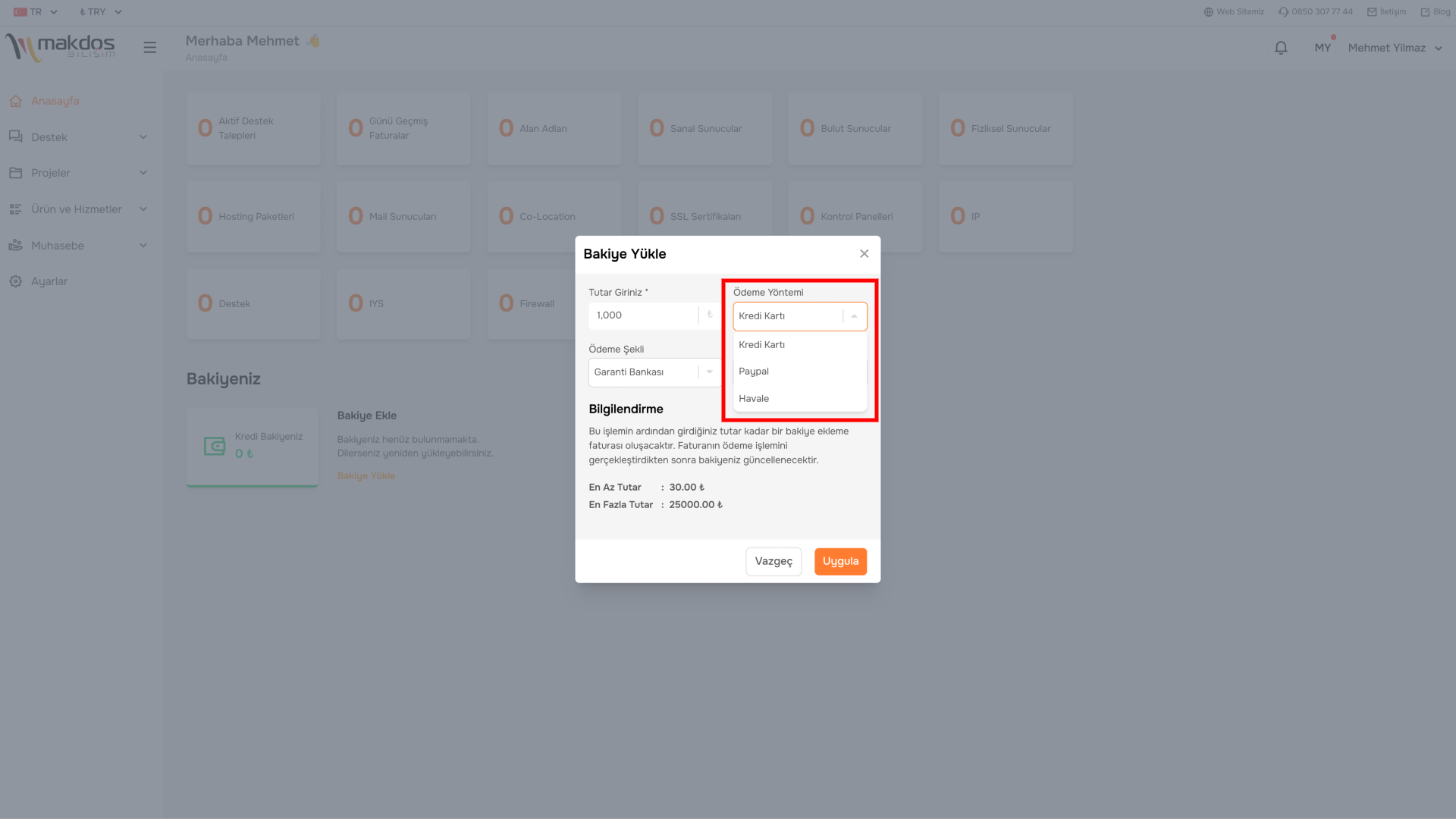Viewport: 1456px width, 819px height.
Task: Click the Bakiye Yükle link
Action: [x=366, y=476]
